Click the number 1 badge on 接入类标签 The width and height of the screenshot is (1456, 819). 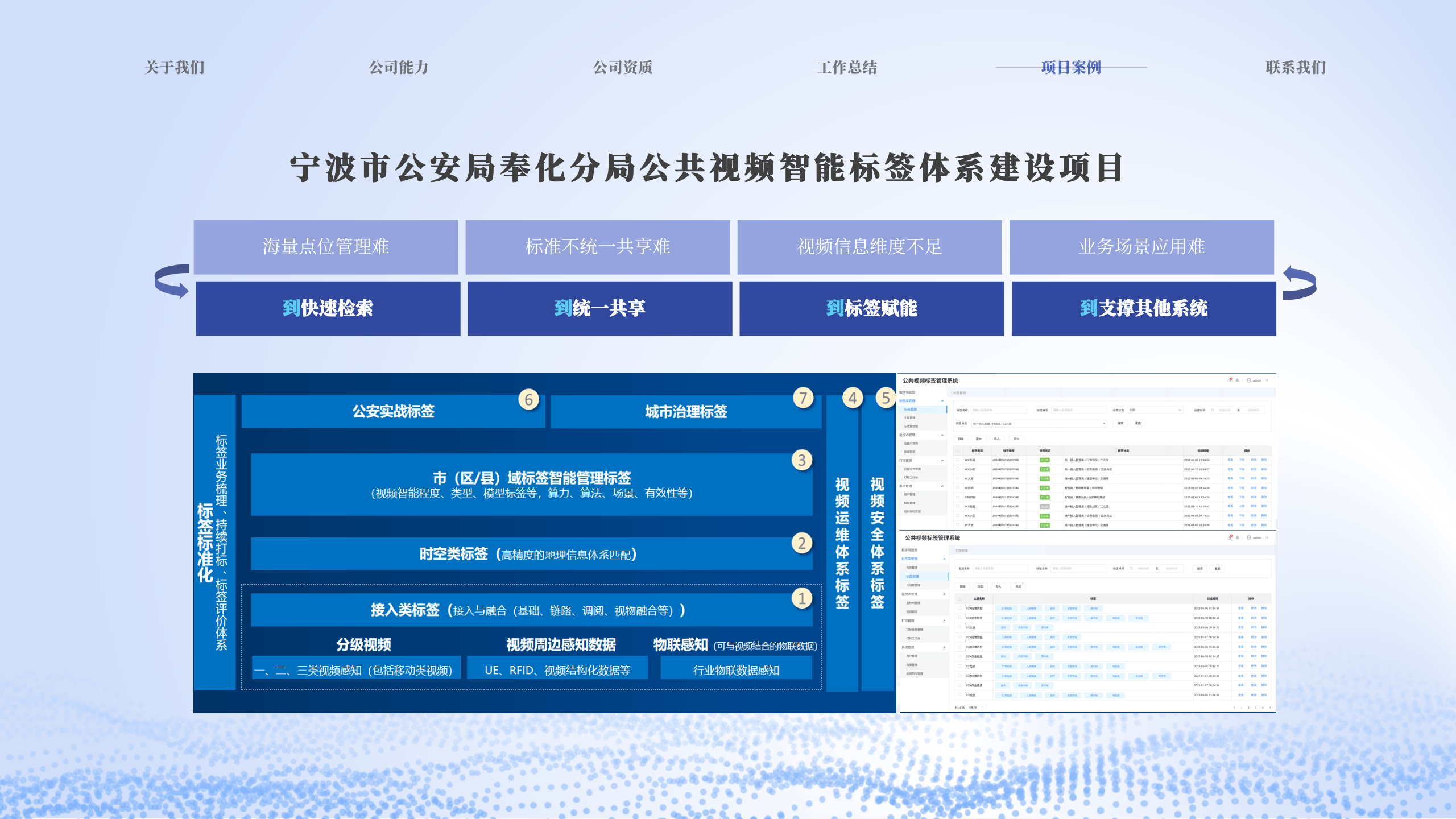click(x=801, y=598)
